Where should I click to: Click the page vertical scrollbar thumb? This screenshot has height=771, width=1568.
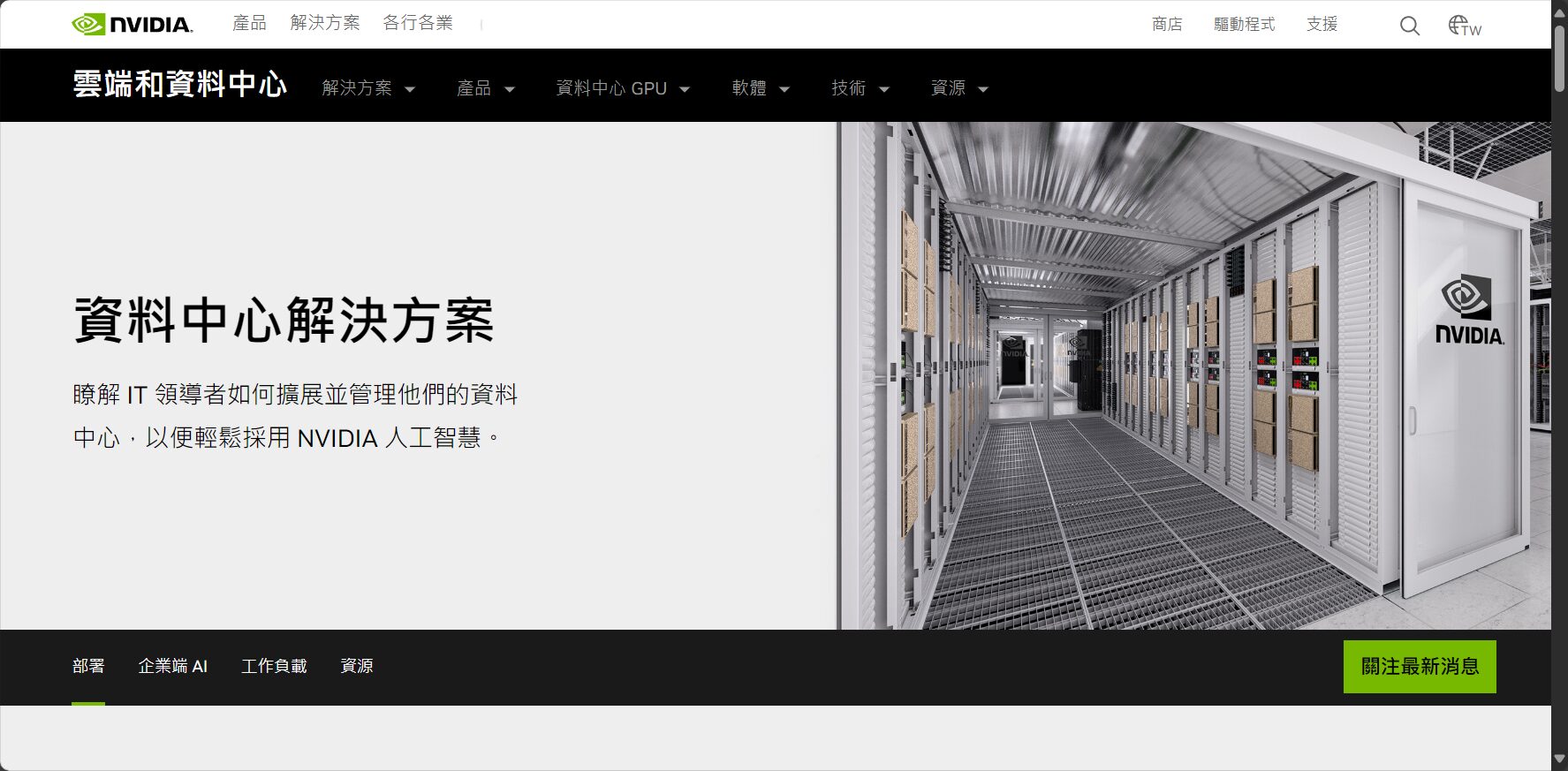pyautogui.click(x=1559, y=57)
